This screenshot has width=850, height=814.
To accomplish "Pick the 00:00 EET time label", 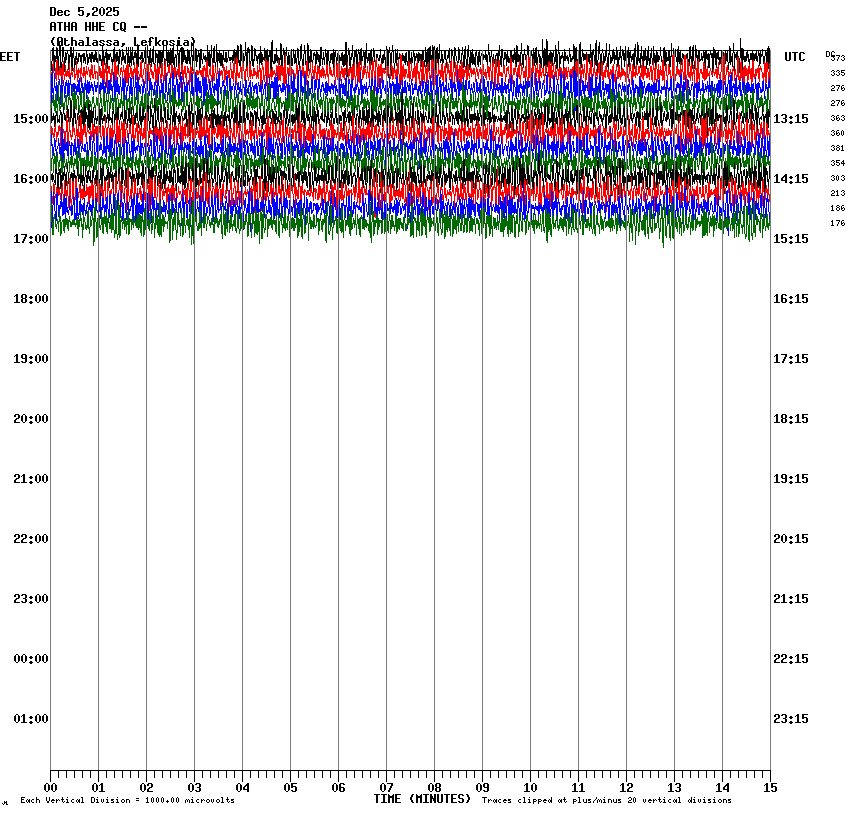I will tap(30, 659).
